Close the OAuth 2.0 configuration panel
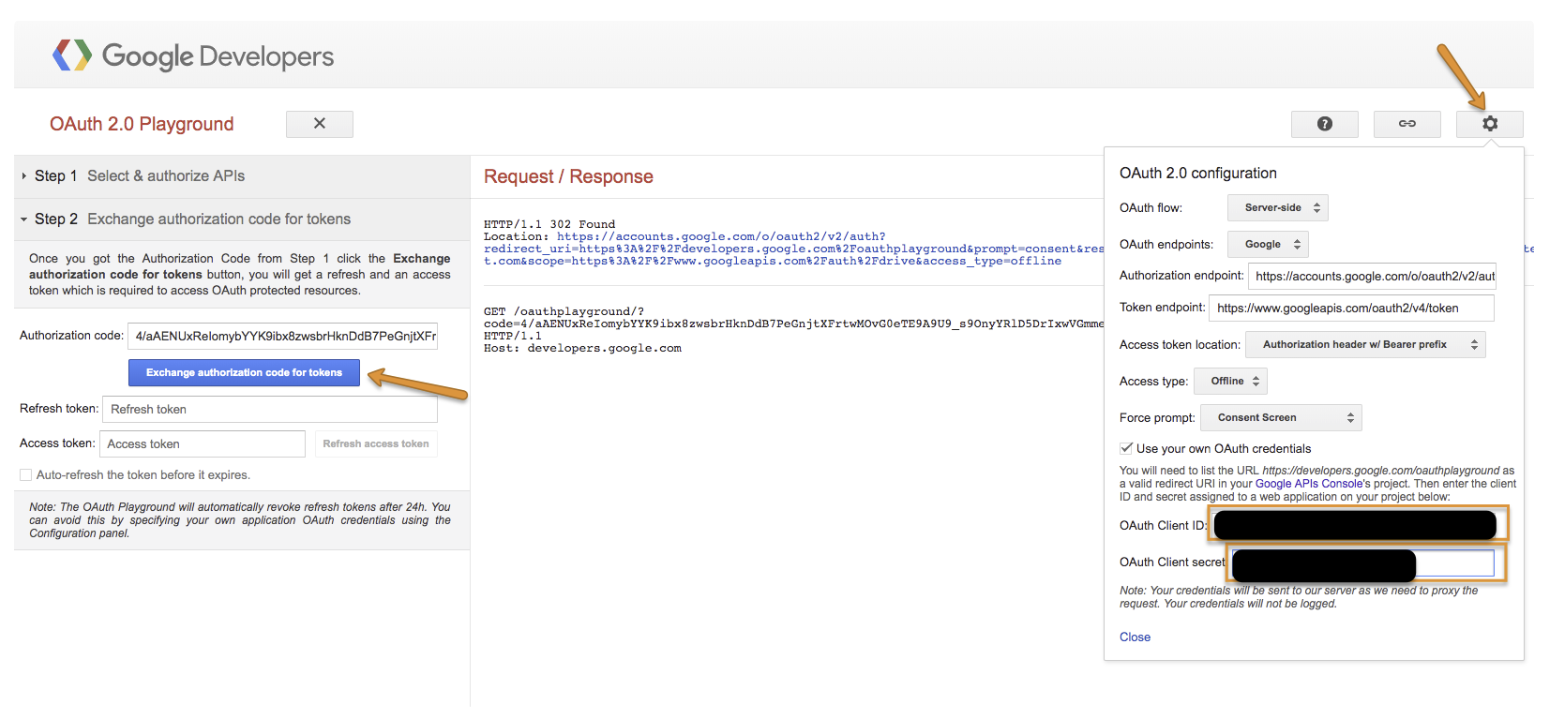 pyautogui.click(x=1135, y=637)
